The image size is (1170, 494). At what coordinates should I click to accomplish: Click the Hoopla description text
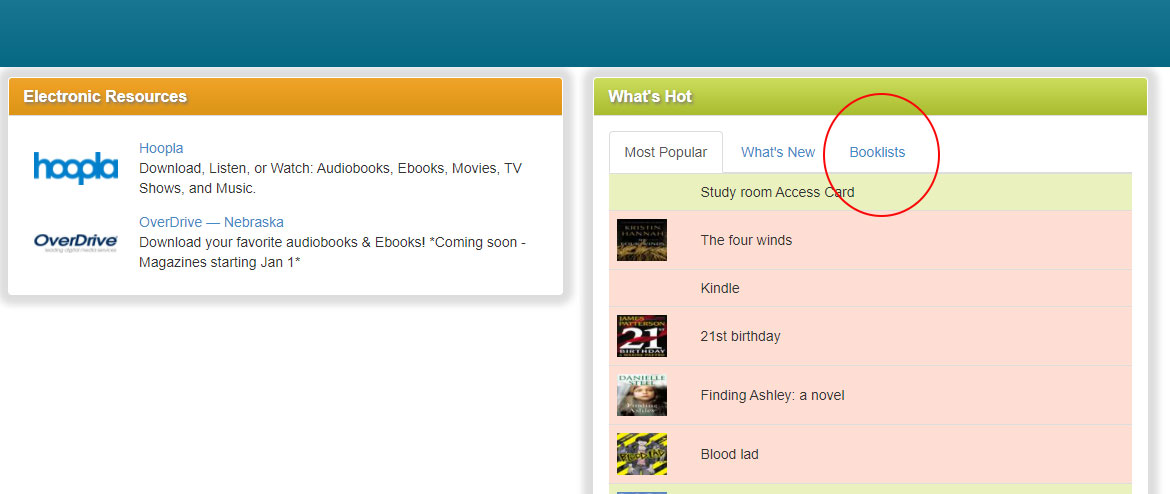coord(331,178)
